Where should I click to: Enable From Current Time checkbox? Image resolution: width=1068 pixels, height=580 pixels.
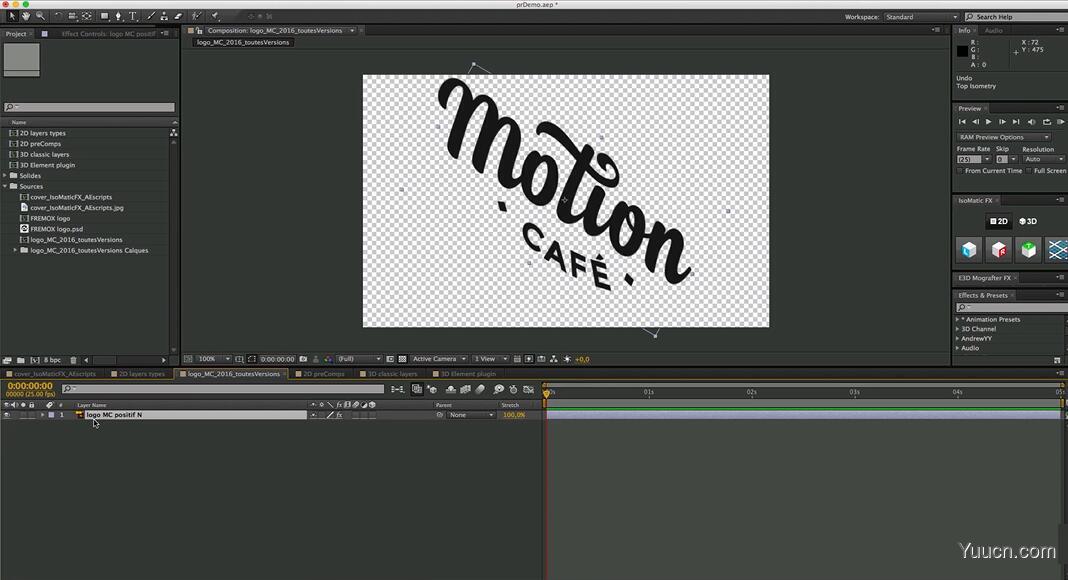[x=960, y=171]
